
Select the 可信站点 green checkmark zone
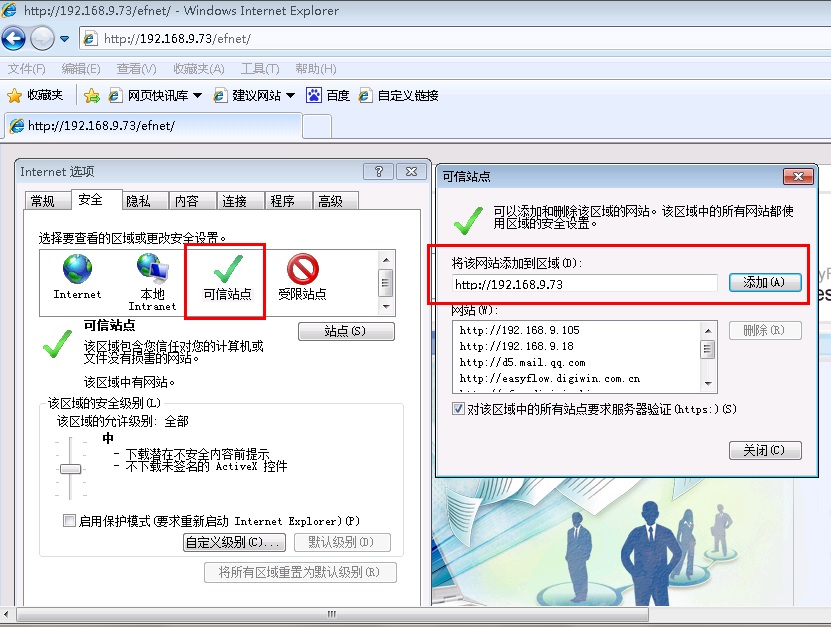coord(227,268)
